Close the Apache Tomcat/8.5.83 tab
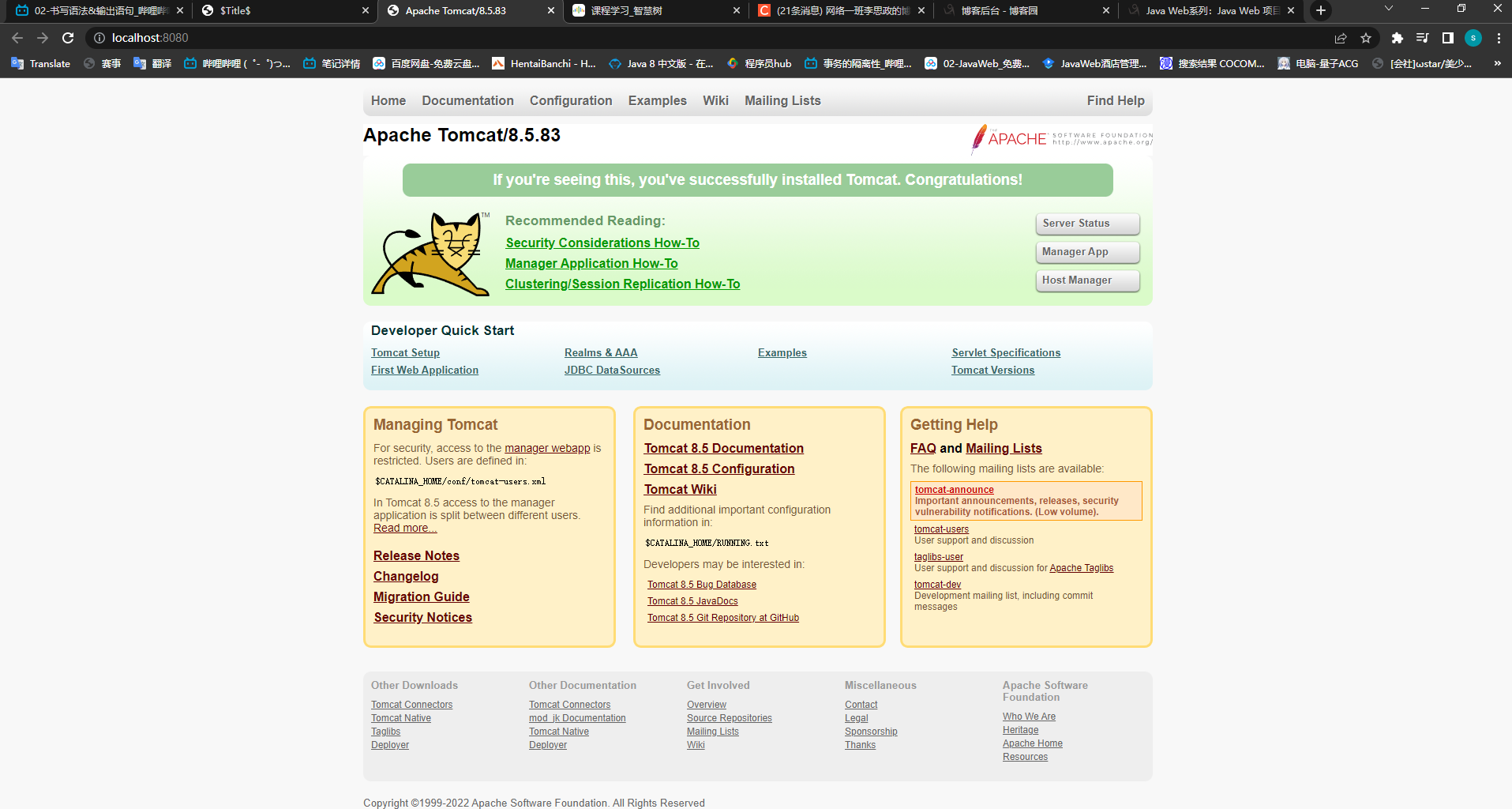 [551, 11]
